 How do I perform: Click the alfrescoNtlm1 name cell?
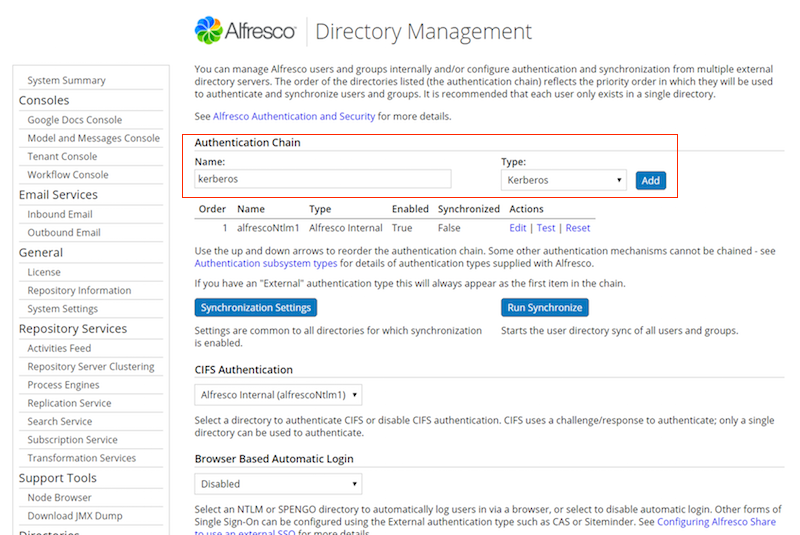(268, 228)
